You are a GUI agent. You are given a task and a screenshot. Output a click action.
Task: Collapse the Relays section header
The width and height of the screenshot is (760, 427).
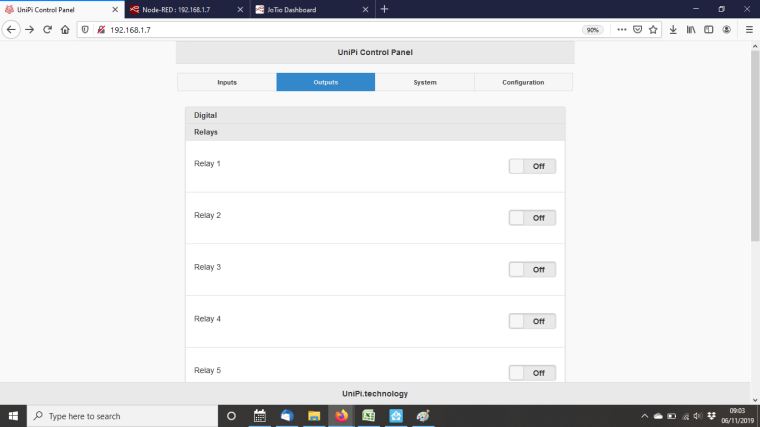click(375, 132)
